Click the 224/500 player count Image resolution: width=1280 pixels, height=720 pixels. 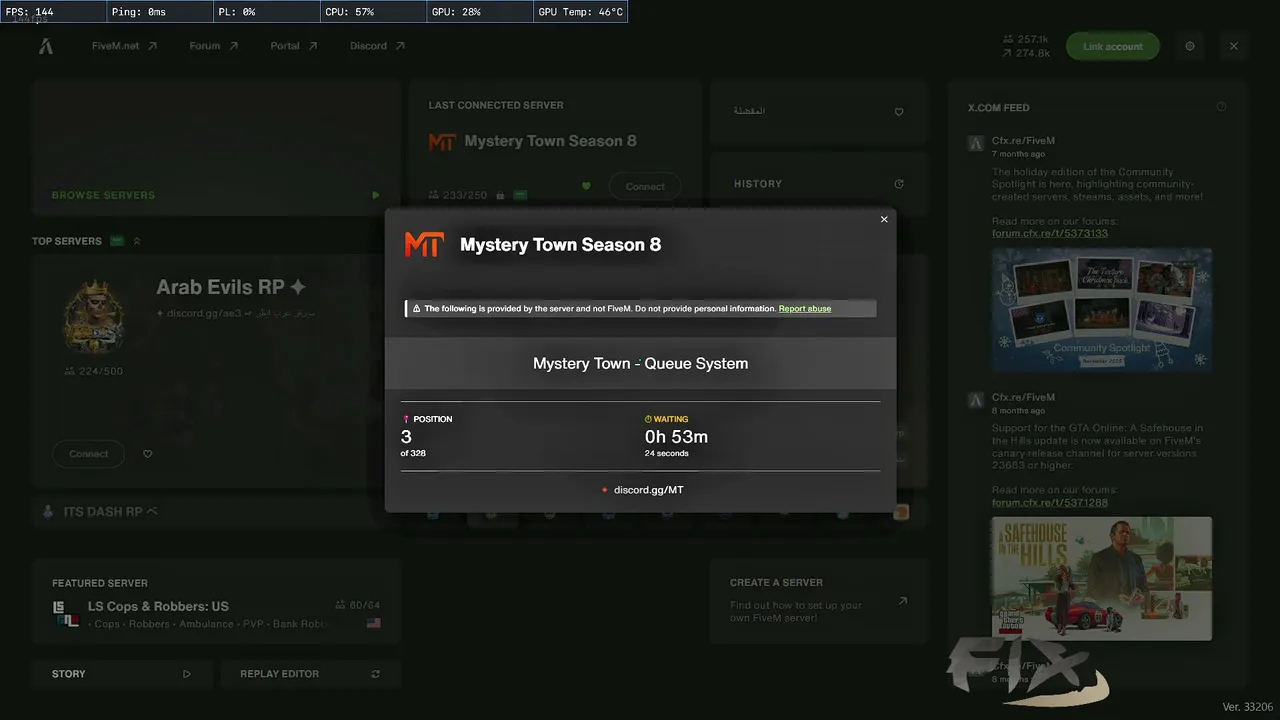94,371
